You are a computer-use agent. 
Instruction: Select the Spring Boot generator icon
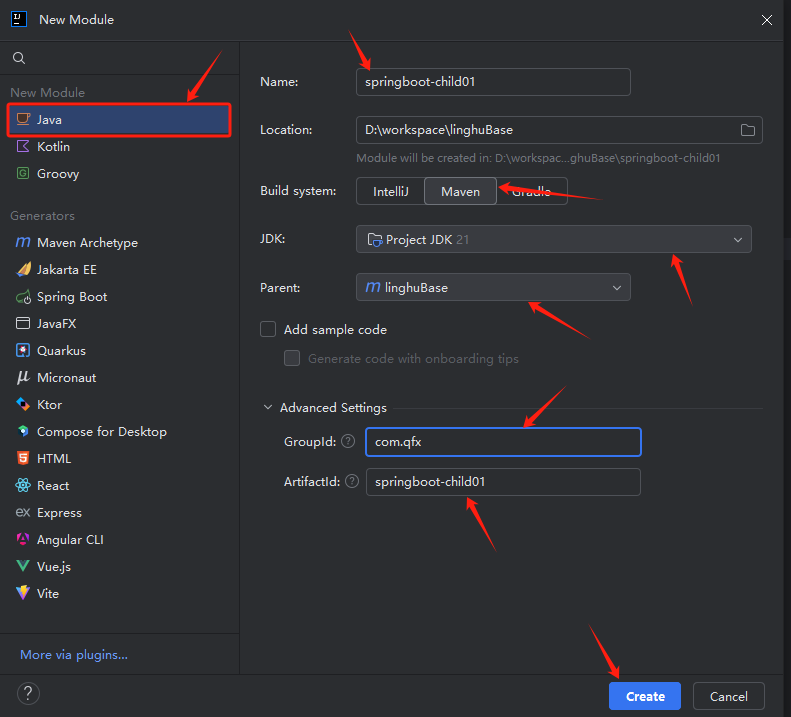point(22,297)
